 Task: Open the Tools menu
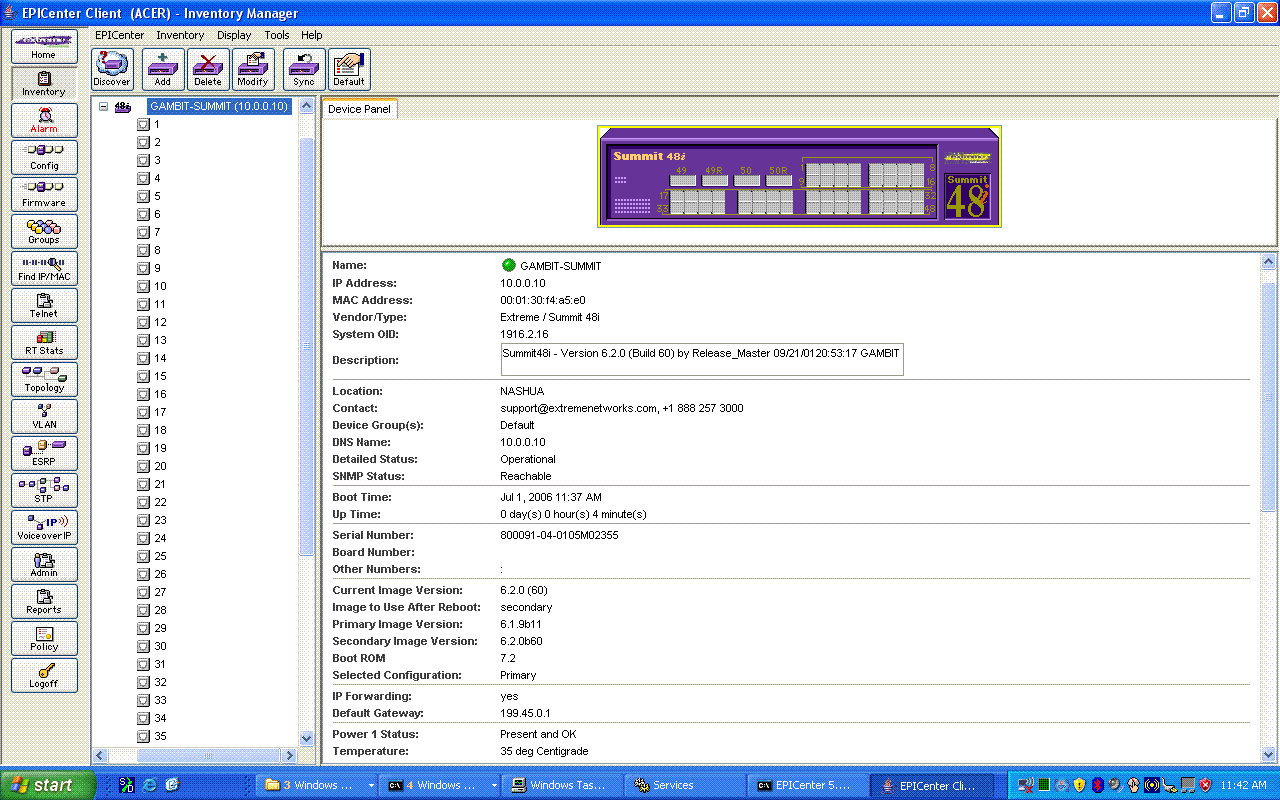coord(277,35)
